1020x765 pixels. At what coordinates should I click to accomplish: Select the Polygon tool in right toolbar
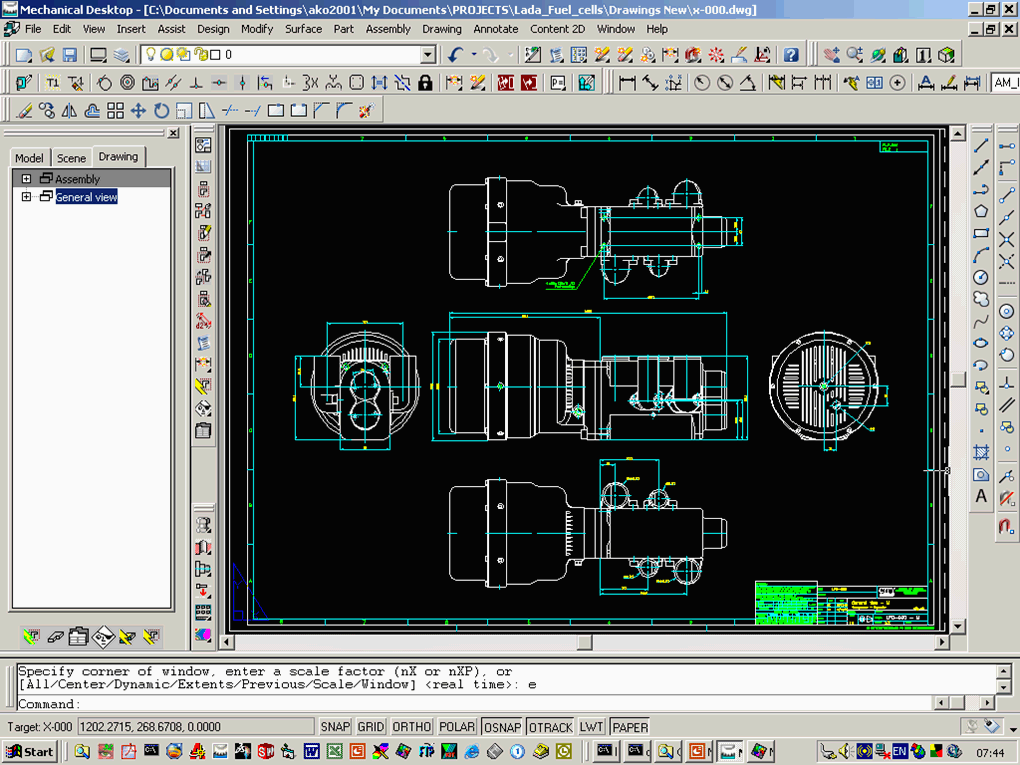[981, 211]
